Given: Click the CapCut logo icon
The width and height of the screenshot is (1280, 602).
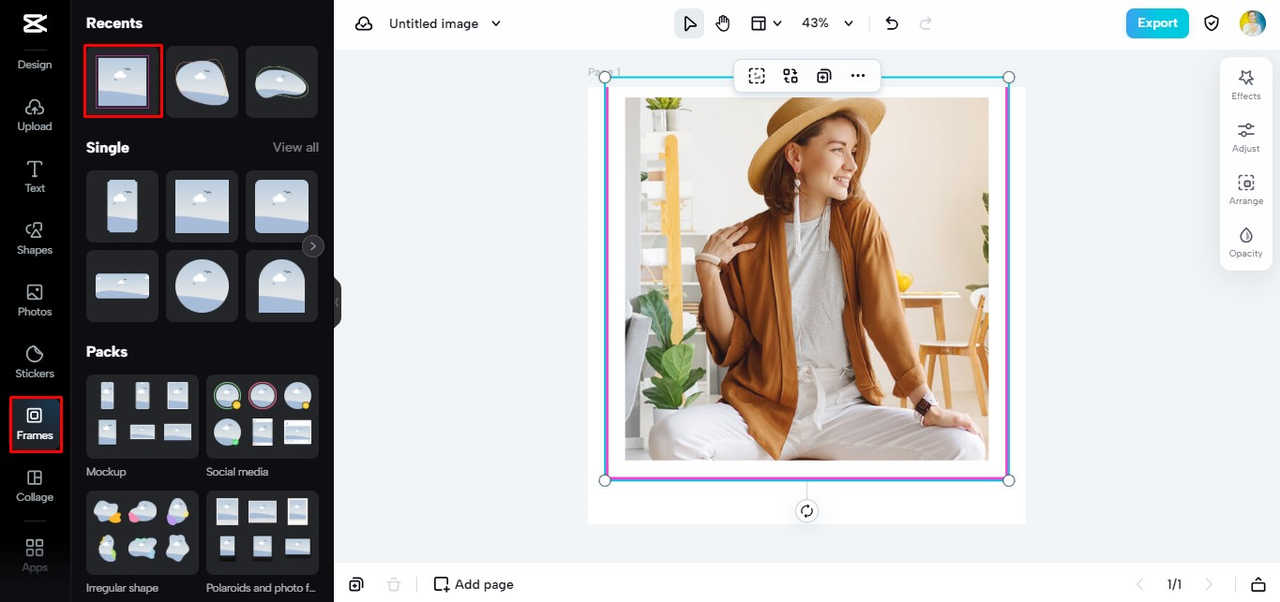Looking at the screenshot, I should click(x=34, y=23).
